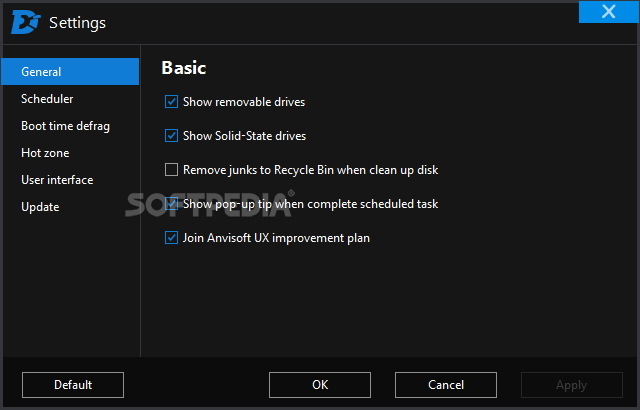This screenshot has width=640, height=410.
Task: Select the General settings section
Action: 70,72
